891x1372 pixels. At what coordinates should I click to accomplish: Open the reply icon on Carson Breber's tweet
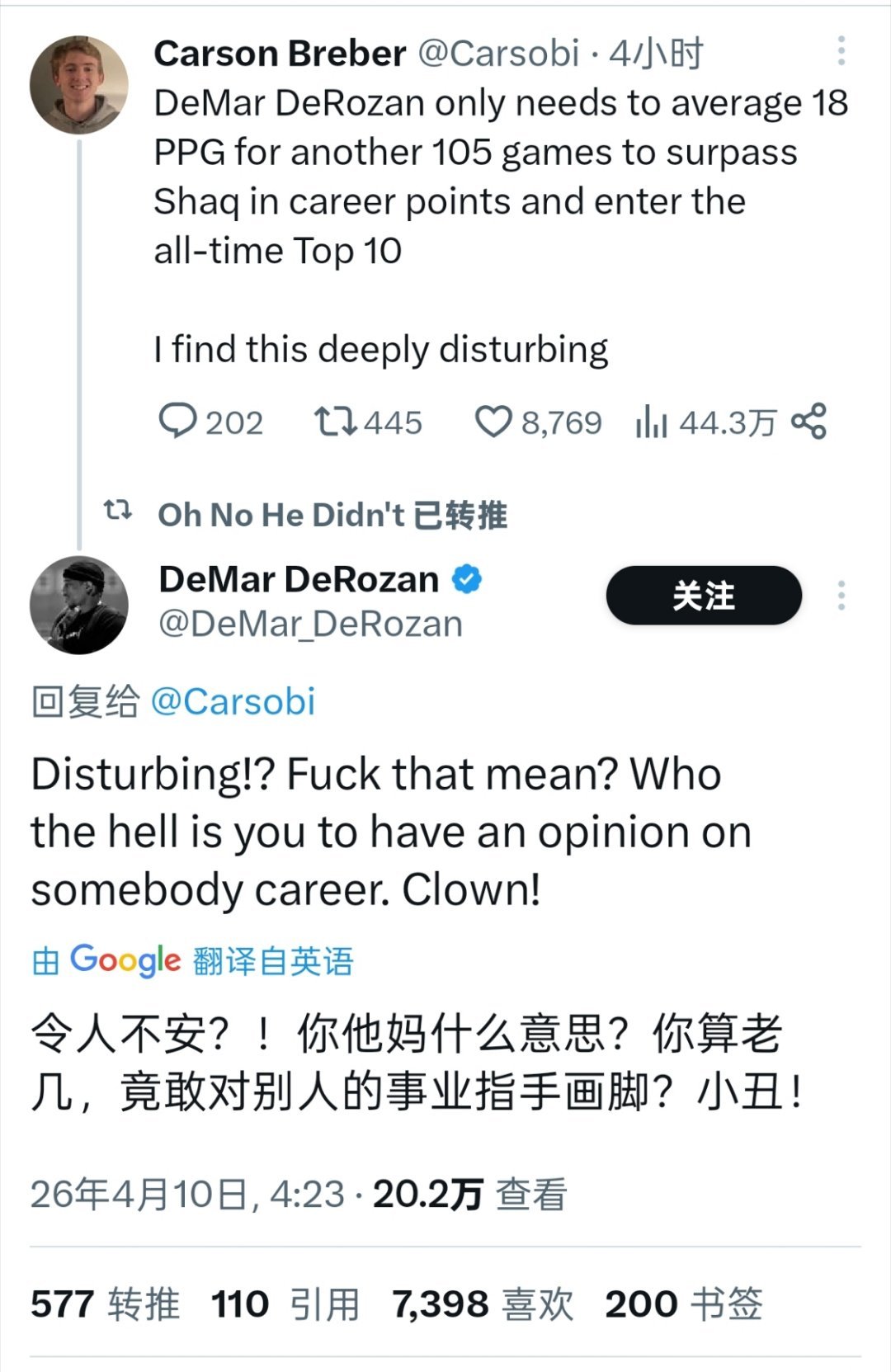(x=180, y=422)
